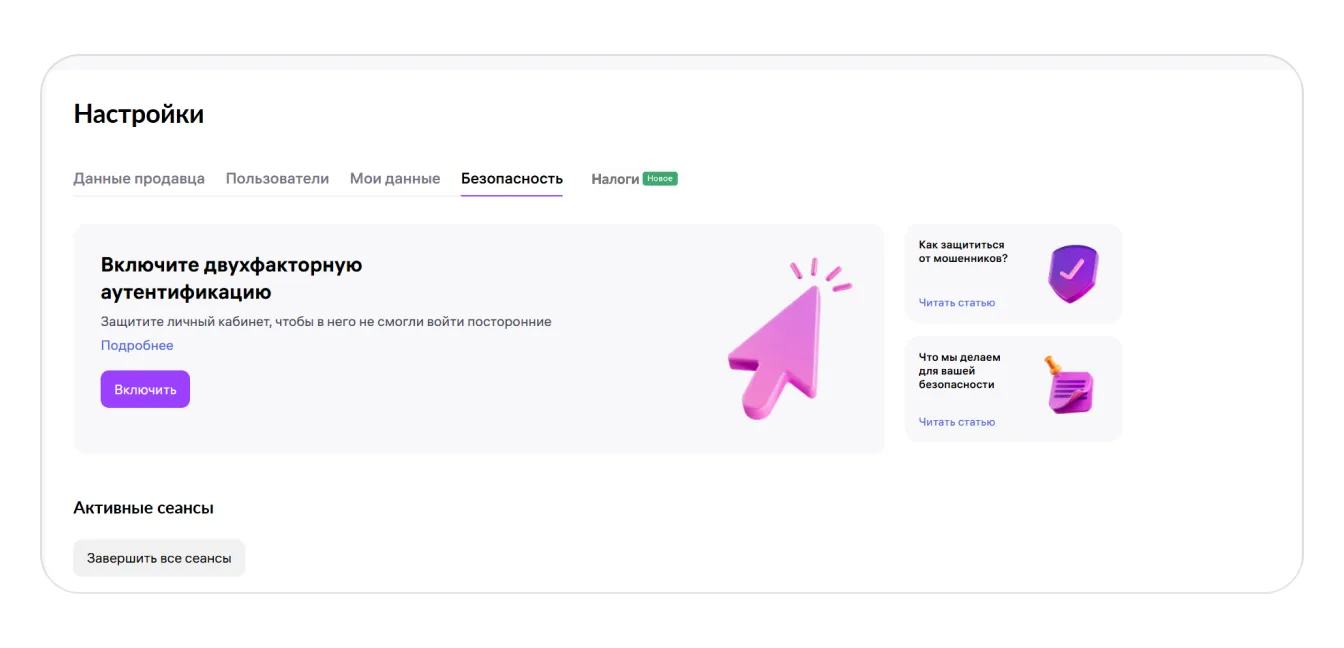Open the Пользователи tab
The image size is (1344, 648).
277,179
